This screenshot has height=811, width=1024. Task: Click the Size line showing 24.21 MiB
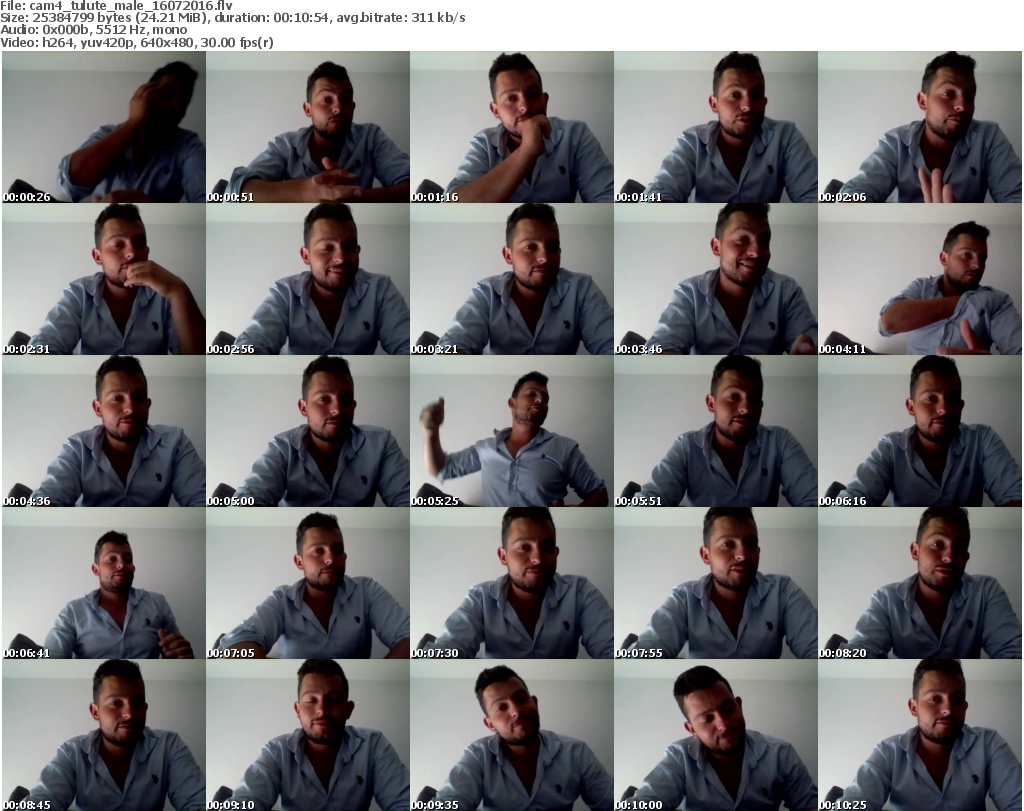232,18
